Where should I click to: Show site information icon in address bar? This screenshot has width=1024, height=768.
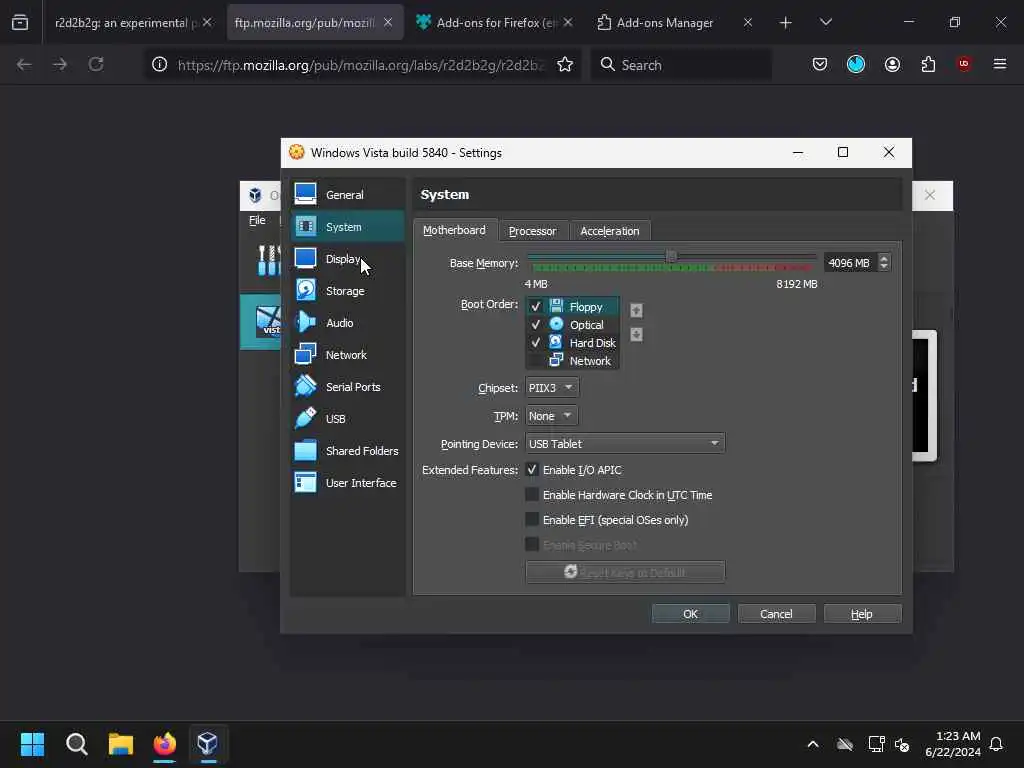click(159, 64)
